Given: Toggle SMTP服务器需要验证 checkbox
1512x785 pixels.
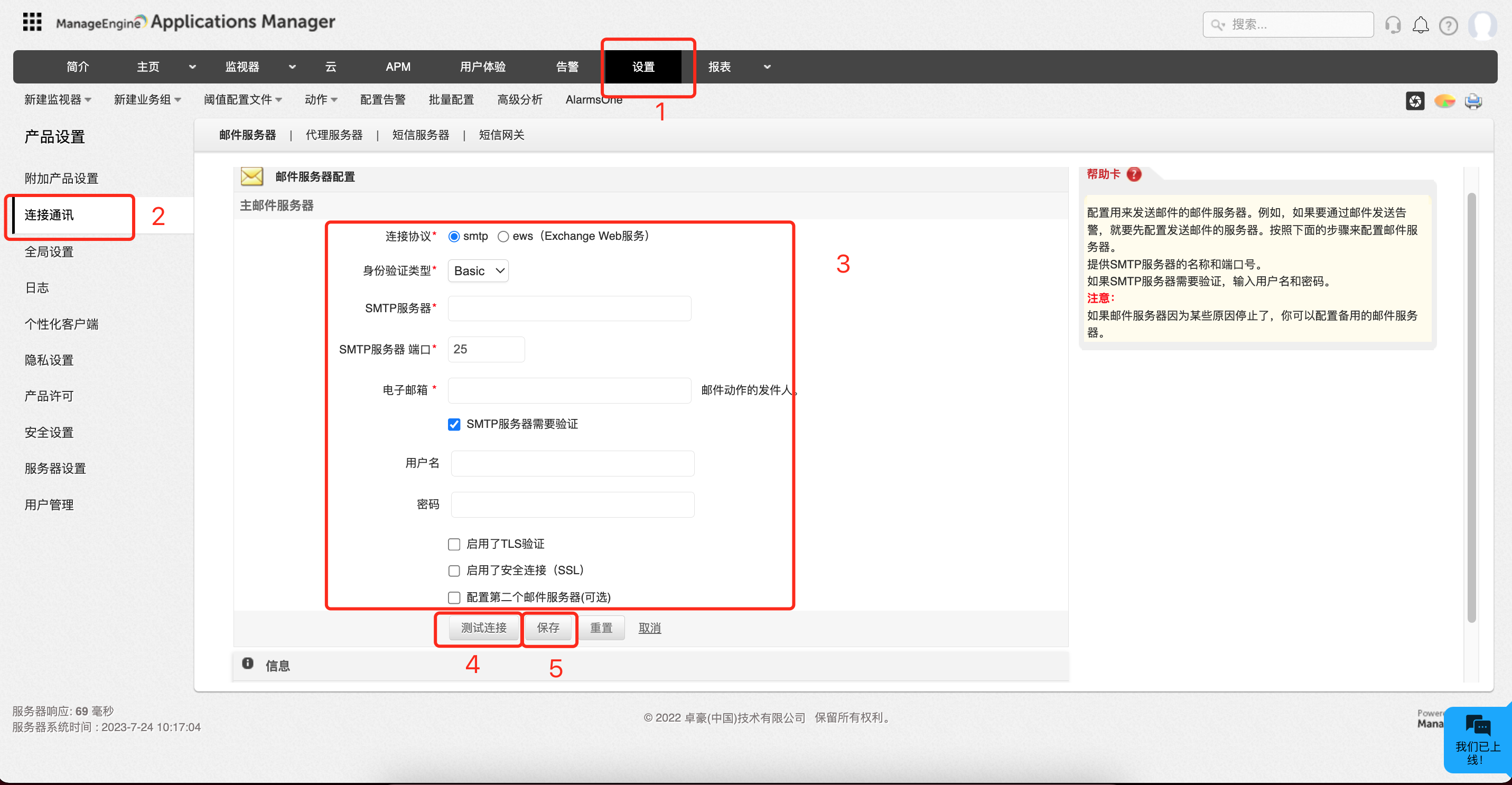Looking at the screenshot, I should pos(454,424).
